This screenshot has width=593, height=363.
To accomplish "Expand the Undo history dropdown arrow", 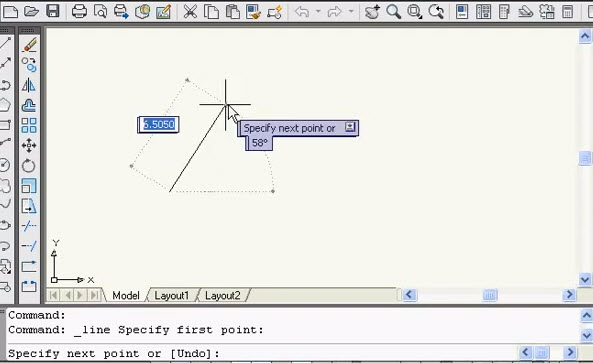I will [x=318, y=11].
